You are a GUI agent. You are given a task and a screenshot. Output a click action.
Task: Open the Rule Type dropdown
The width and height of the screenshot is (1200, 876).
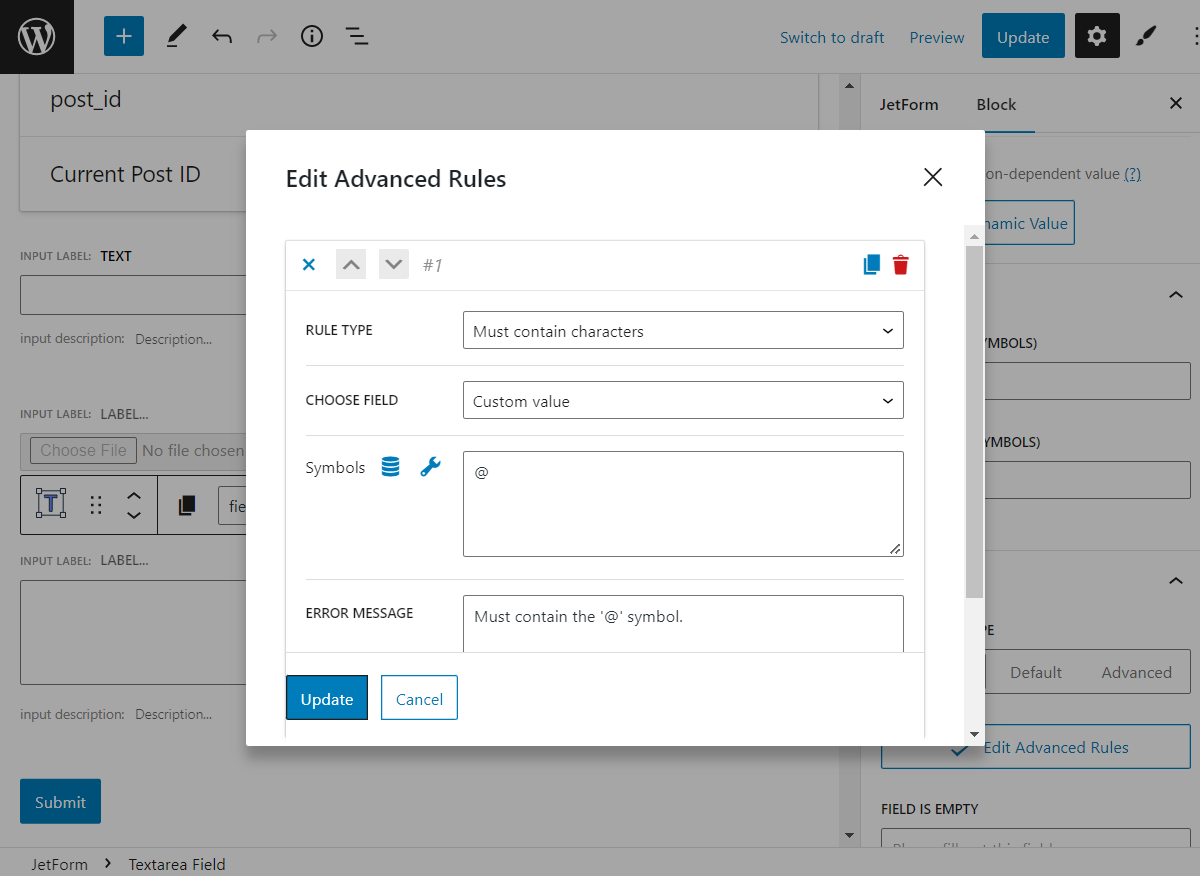683,330
